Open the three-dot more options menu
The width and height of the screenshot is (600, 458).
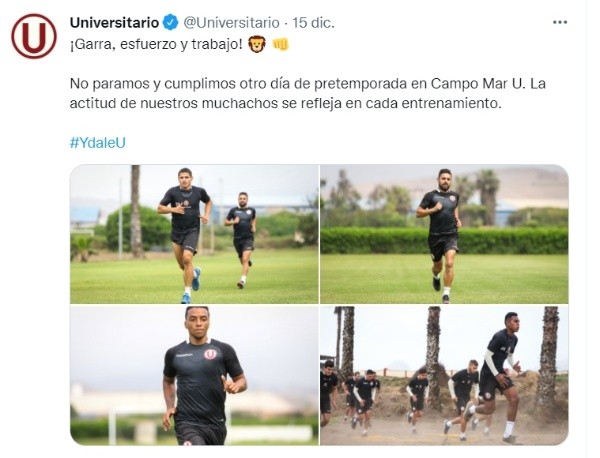560,23
